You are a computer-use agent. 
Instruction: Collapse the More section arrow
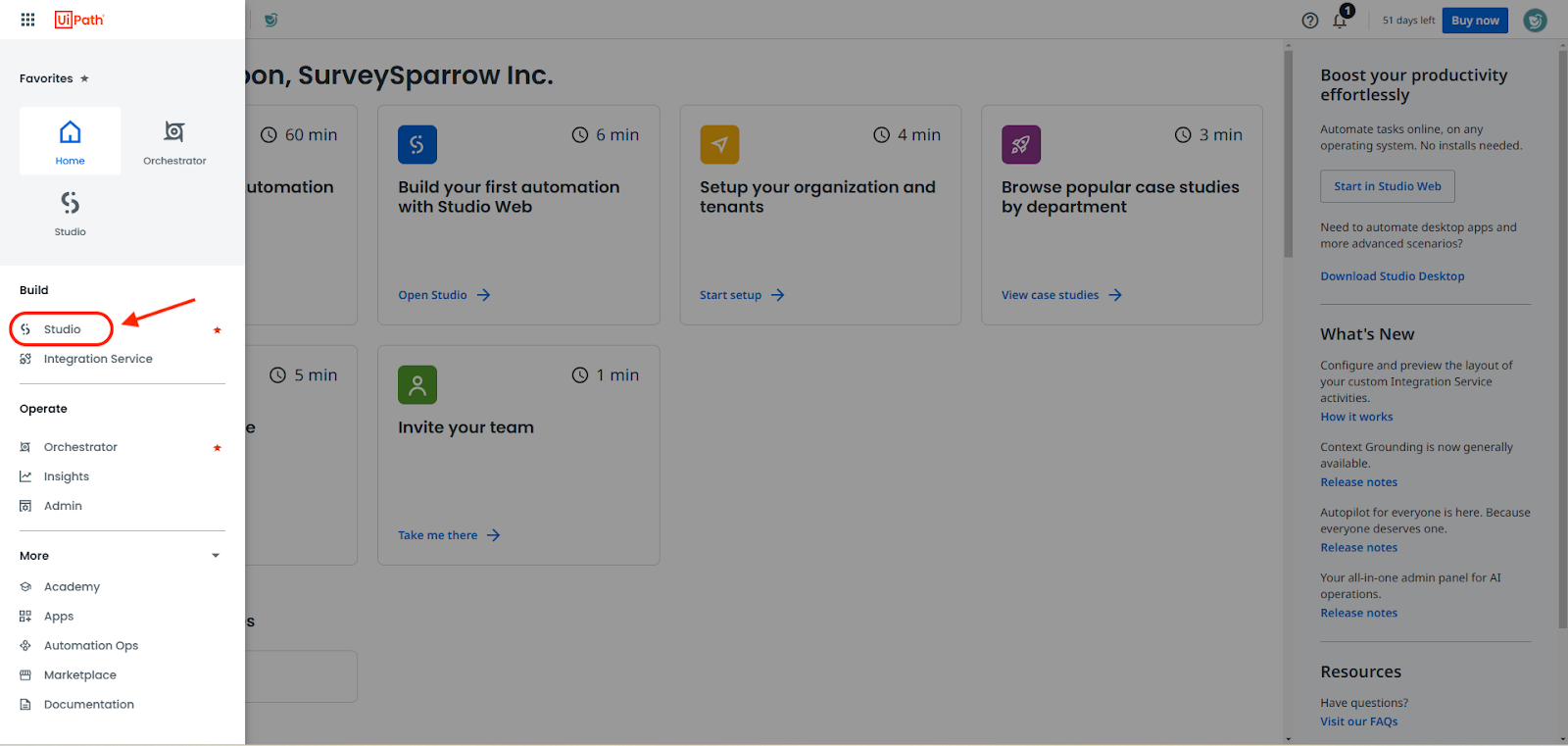[x=216, y=556]
